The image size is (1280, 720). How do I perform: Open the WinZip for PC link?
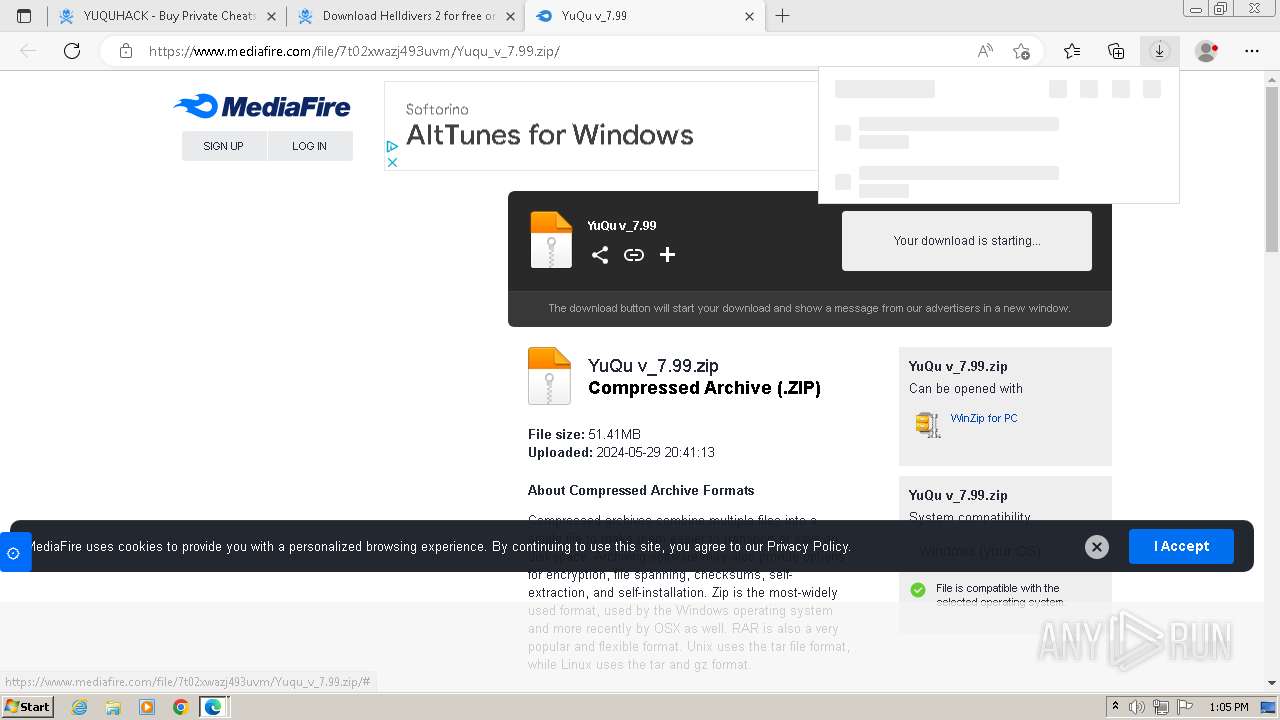tap(984, 418)
